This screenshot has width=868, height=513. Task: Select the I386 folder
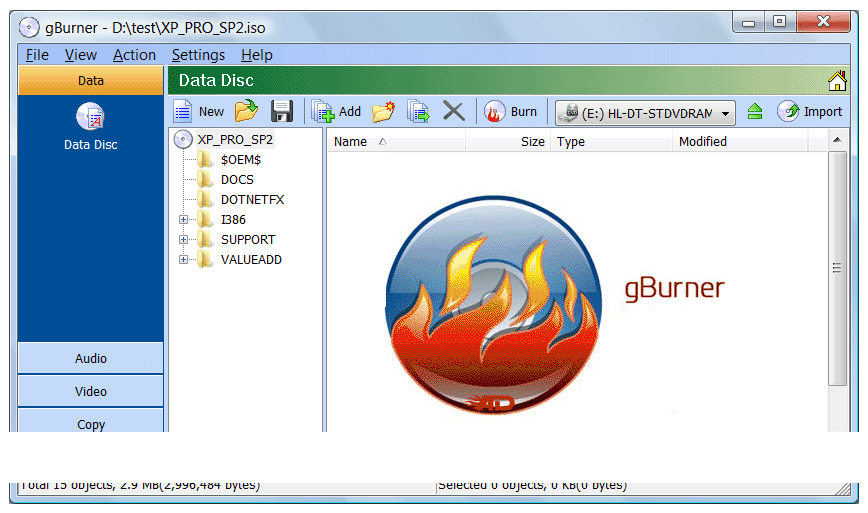[x=233, y=219]
